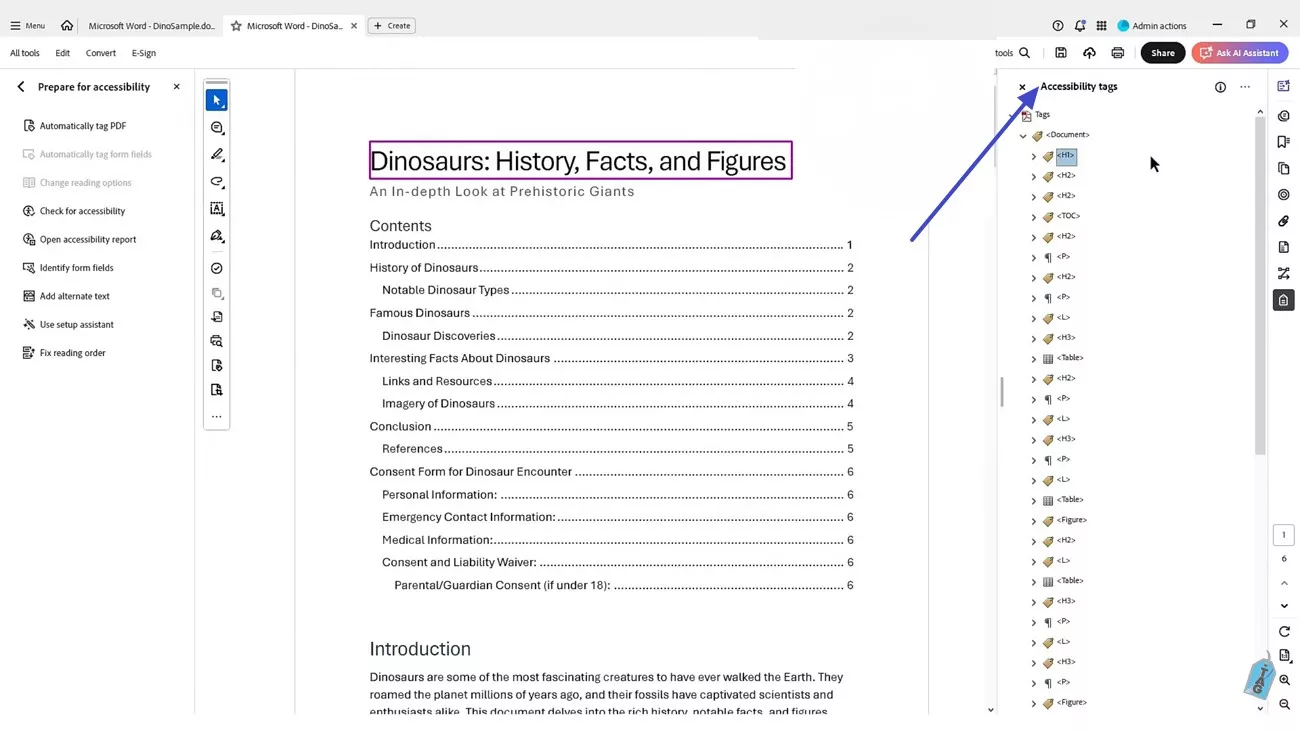Viewport: 1300px width, 730px height.
Task: Select Check for accessibility option
Action: 82,211
